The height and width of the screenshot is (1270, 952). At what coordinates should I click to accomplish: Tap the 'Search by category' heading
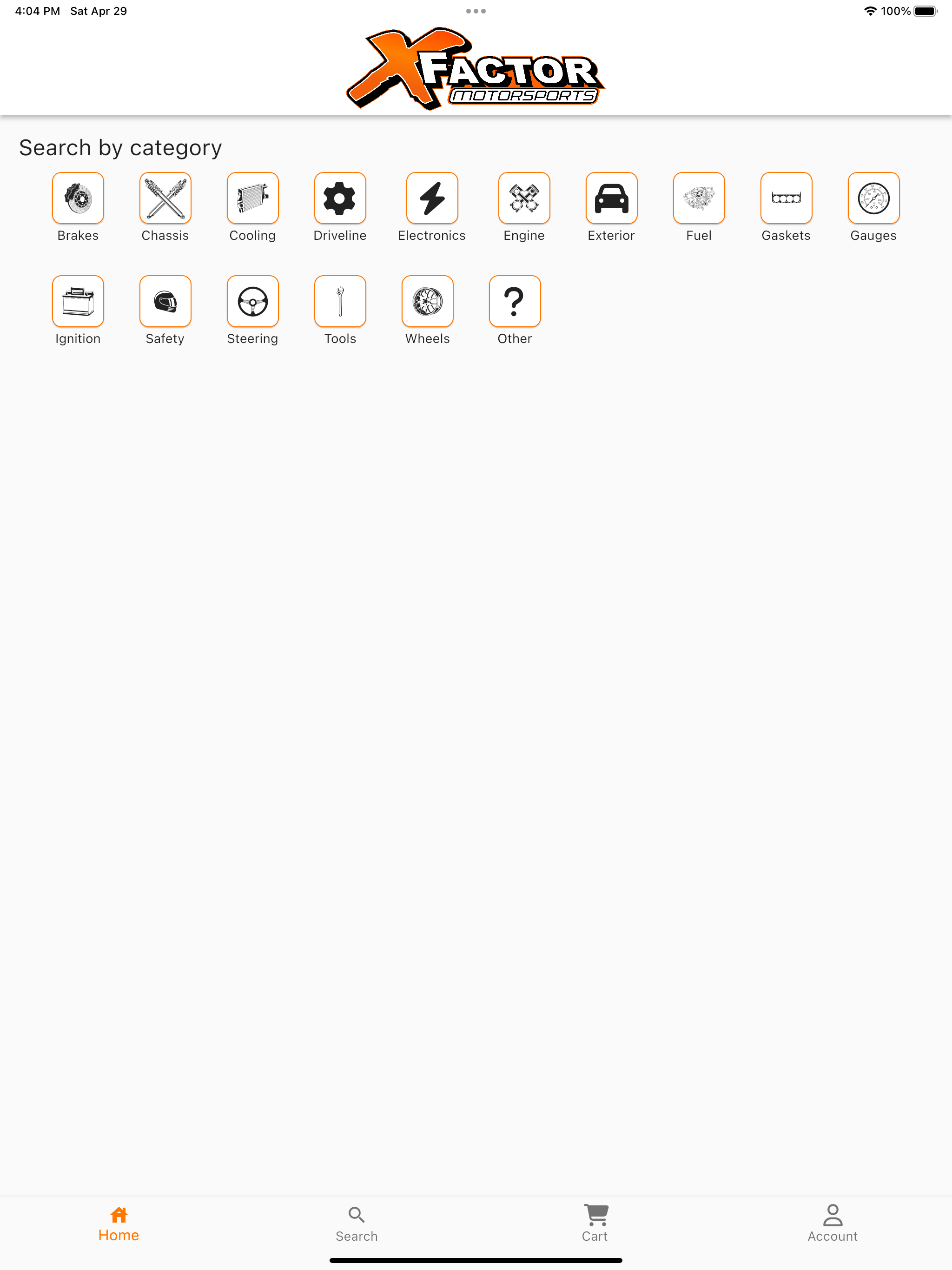[120, 148]
